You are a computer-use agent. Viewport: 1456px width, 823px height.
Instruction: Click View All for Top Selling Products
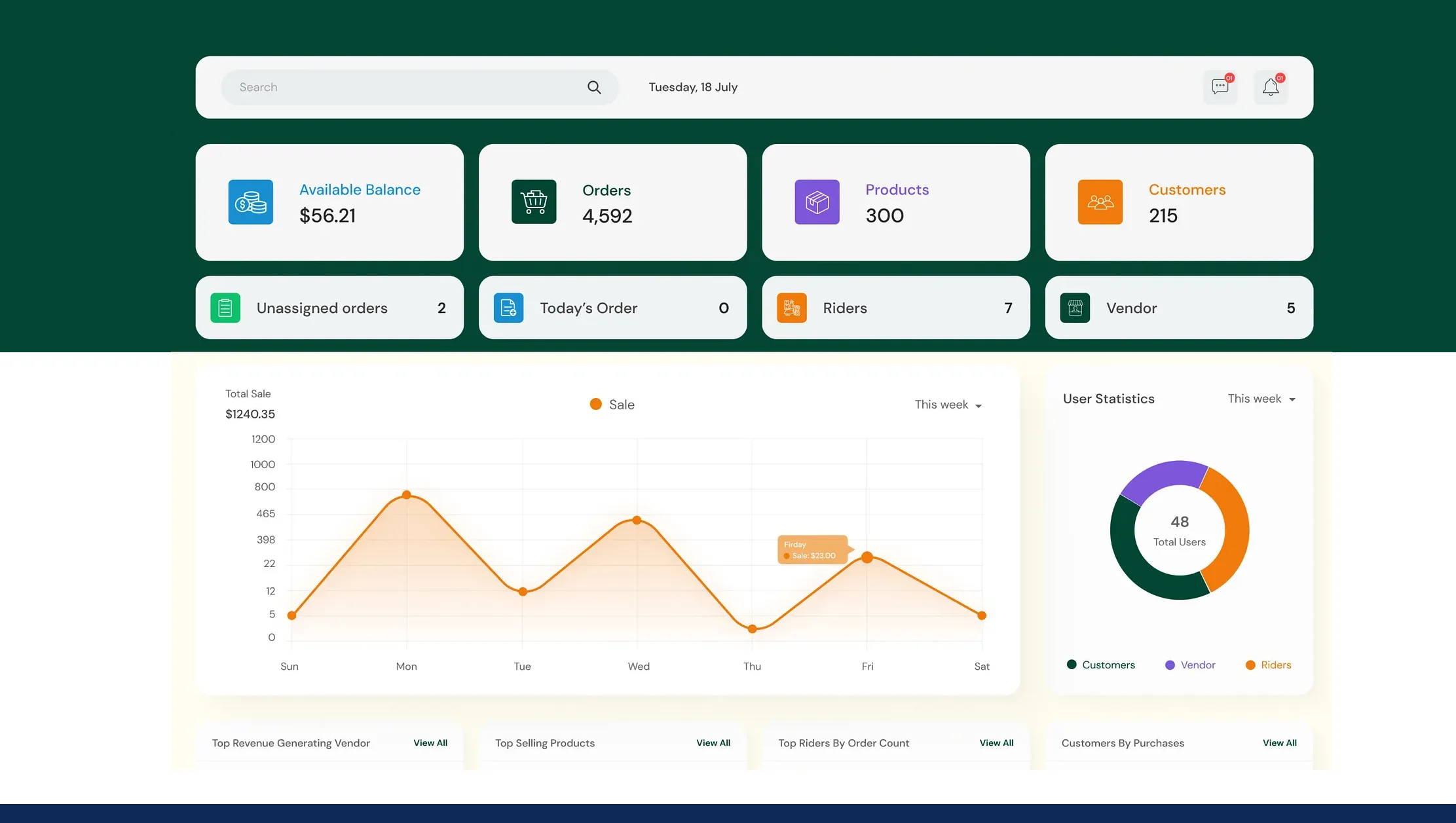[x=713, y=742]
